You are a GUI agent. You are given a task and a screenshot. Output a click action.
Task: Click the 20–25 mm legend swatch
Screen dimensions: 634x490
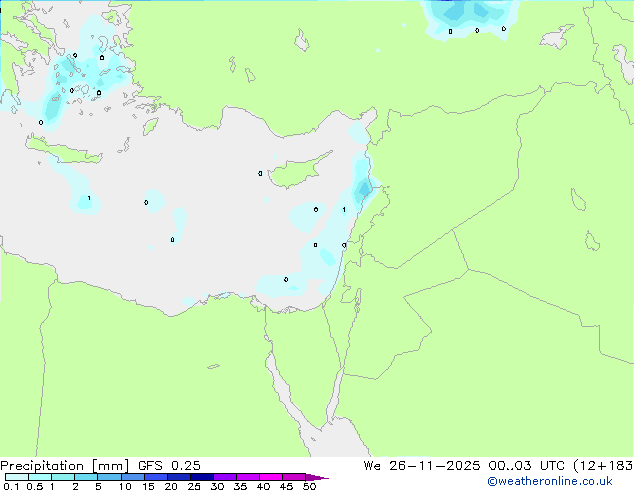coord(178,477)
